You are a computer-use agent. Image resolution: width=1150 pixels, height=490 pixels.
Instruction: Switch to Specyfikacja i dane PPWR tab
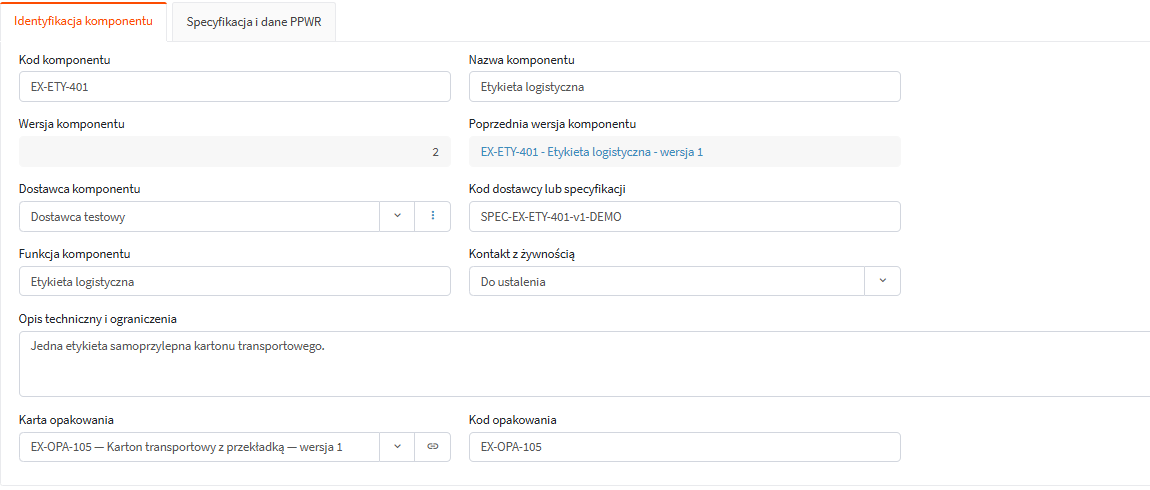point(254,21)
